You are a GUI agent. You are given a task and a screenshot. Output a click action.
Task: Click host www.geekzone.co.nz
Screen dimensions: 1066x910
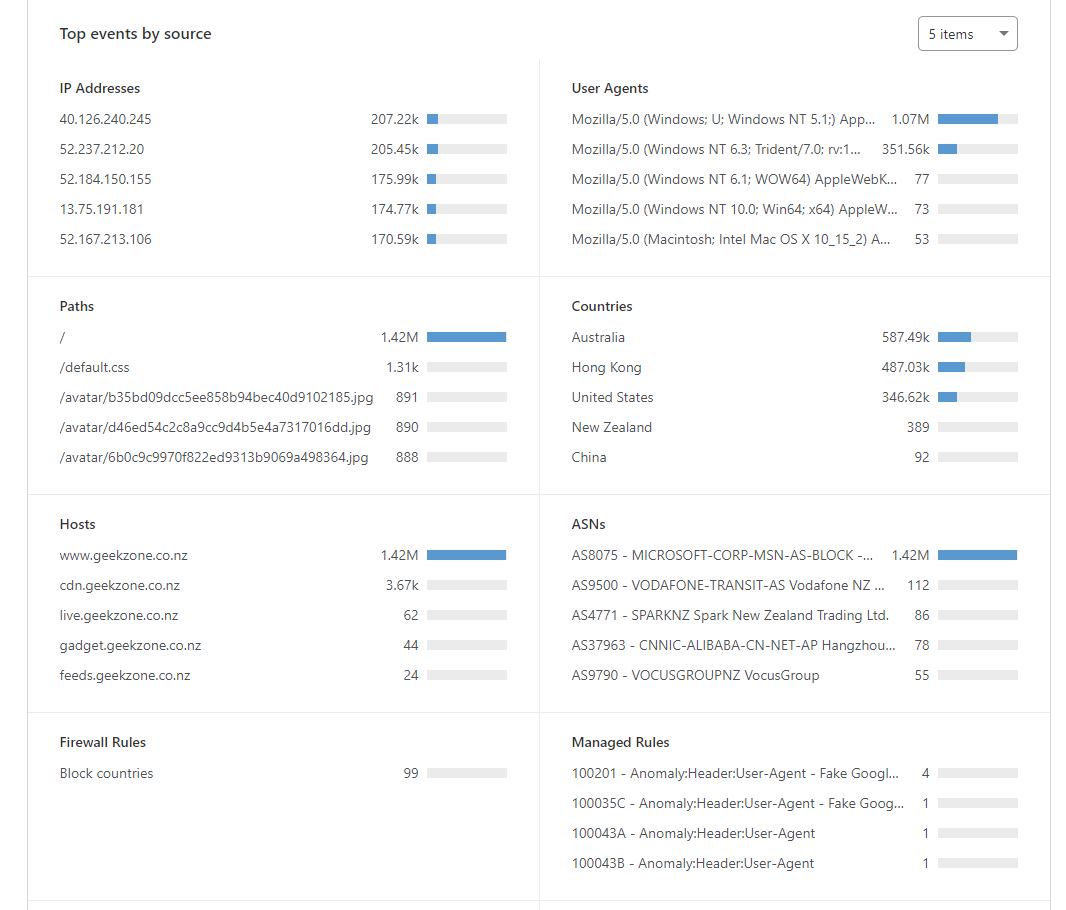[123, 555]
